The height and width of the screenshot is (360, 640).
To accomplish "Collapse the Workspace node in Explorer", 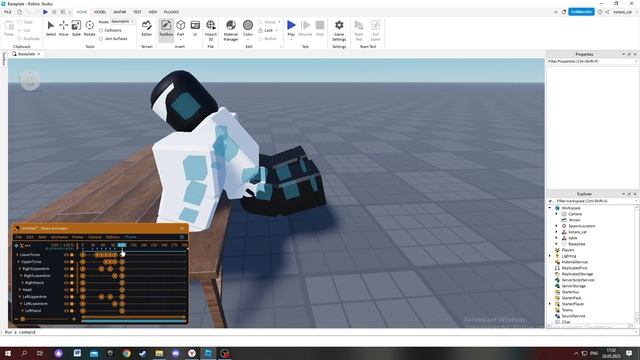I will (550, 208).
